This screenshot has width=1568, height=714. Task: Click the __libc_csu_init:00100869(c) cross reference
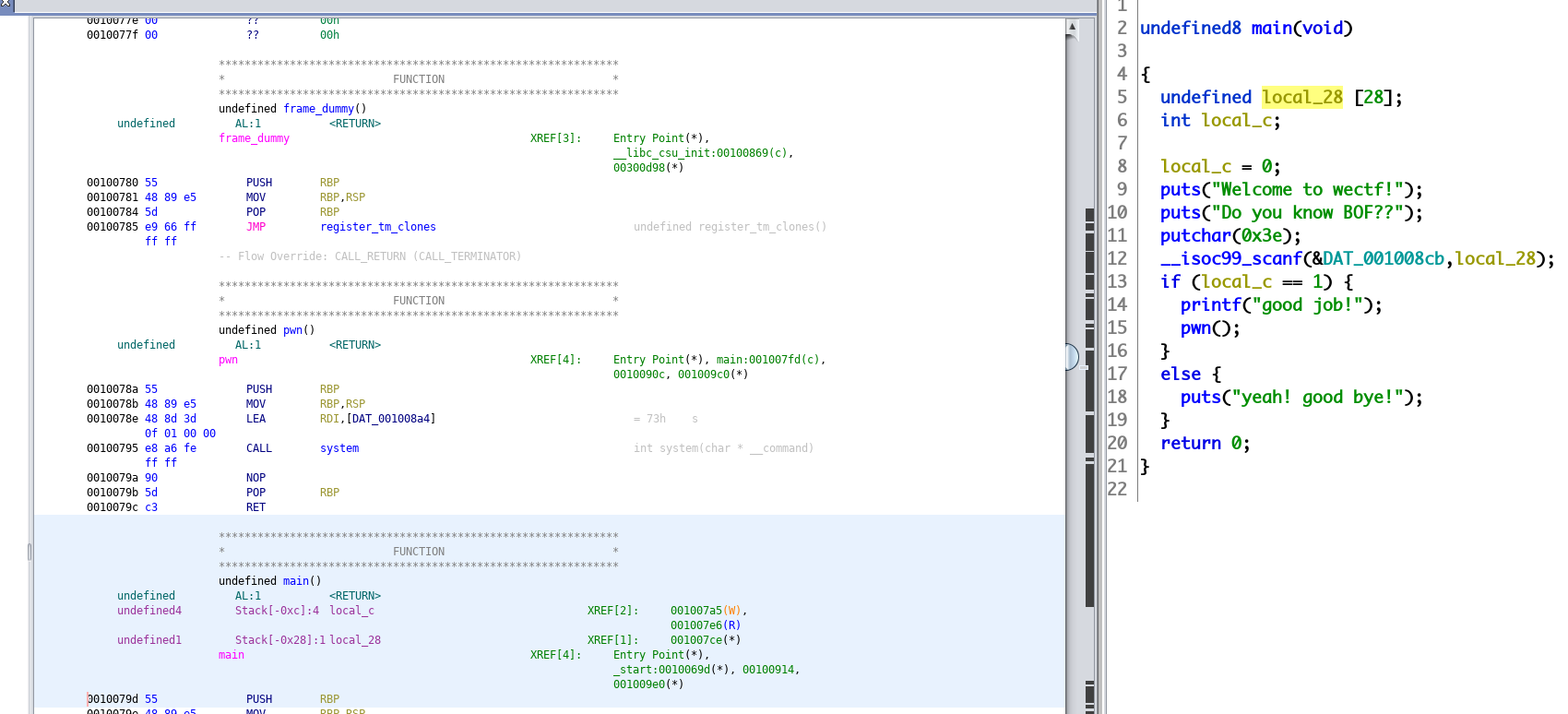coord(703,153)
